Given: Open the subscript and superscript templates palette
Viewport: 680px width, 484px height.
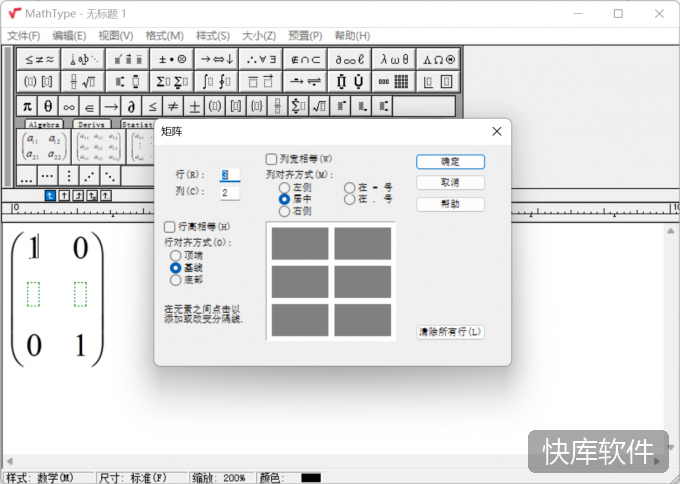Looking at the screenshot, I should coord(128,82).
